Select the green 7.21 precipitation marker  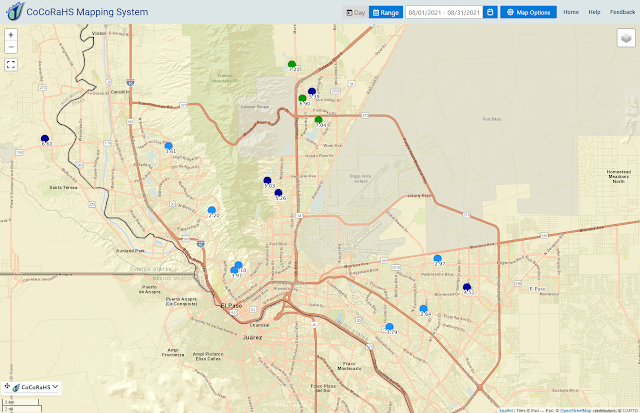point(291,64)
